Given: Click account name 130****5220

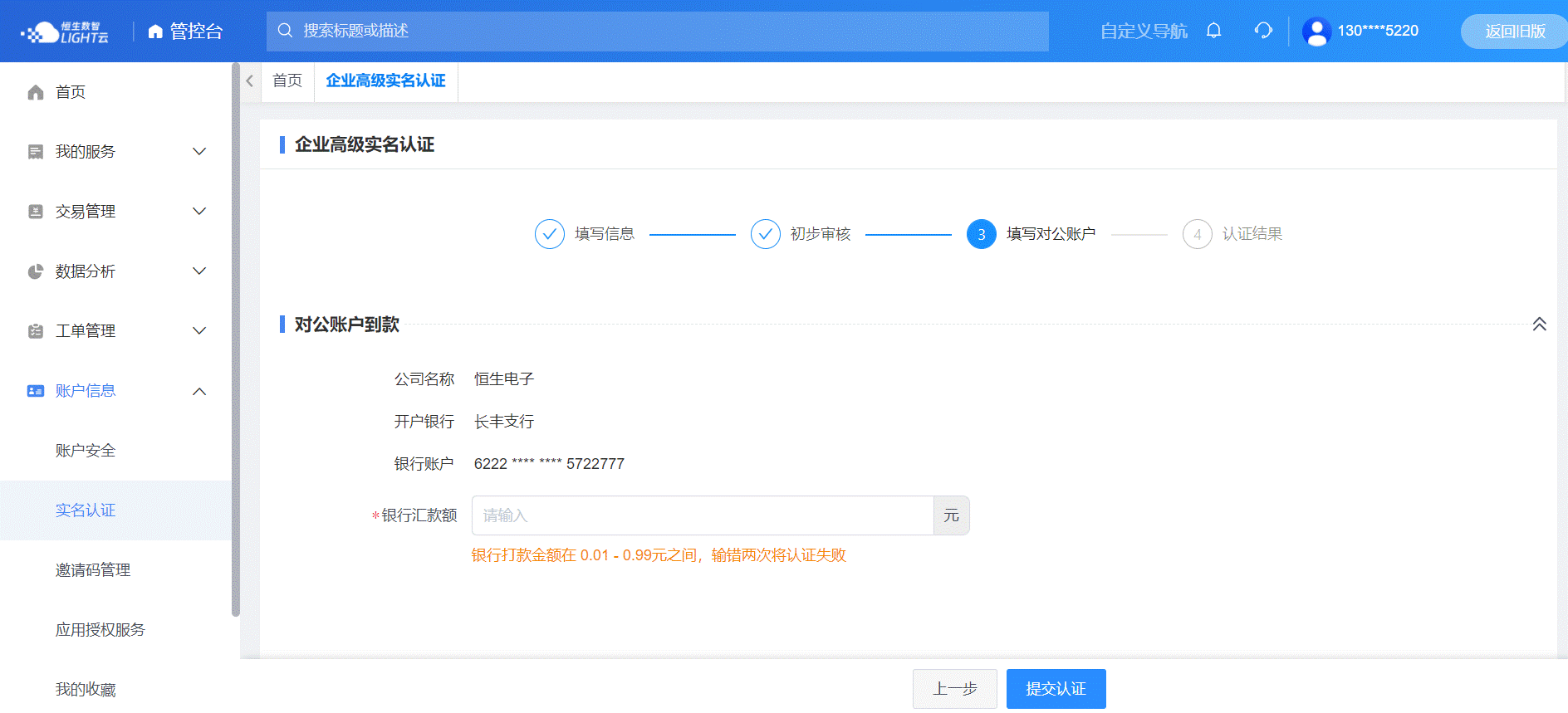Looking at the screenshot, I should click(x=1378, y=31).
